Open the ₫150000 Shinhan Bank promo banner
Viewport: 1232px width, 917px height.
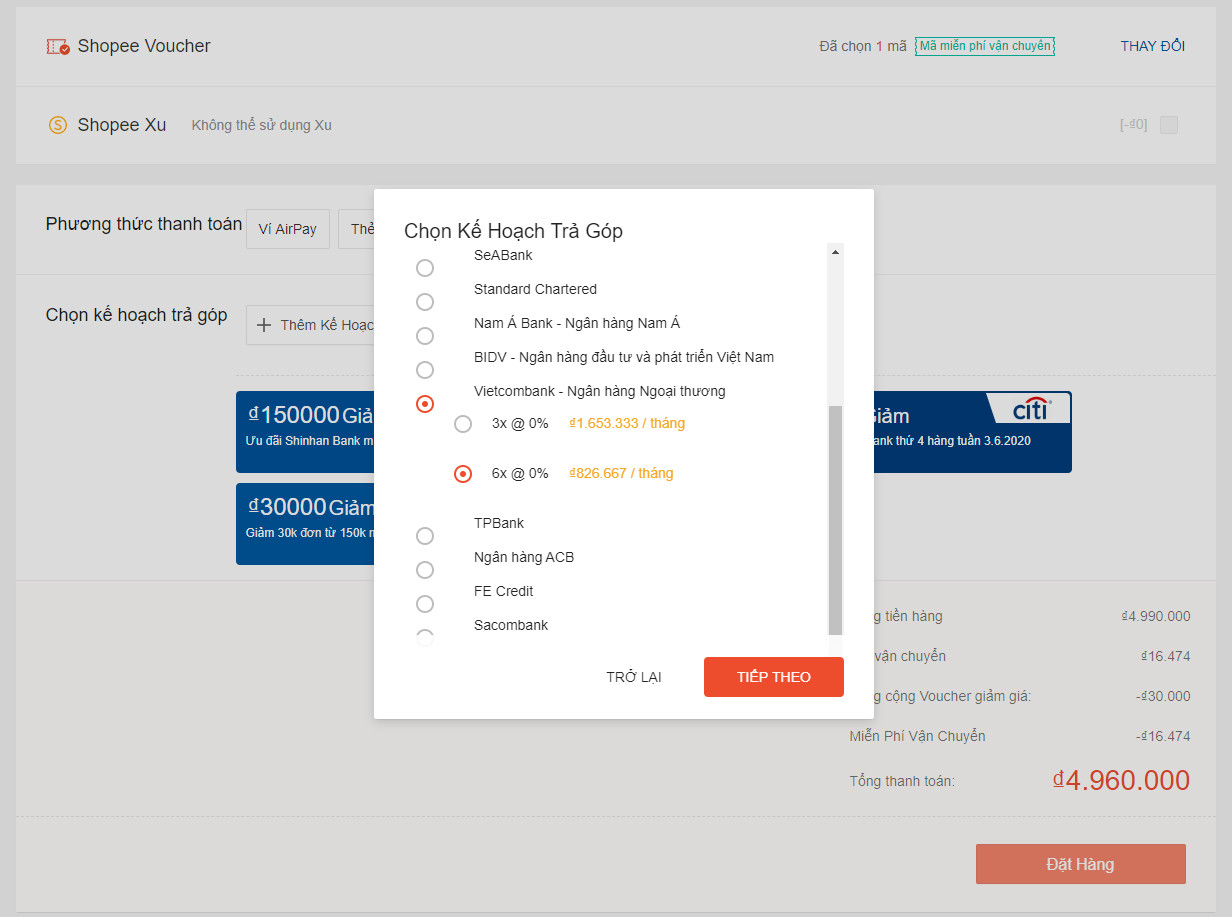tap(305, 432)
